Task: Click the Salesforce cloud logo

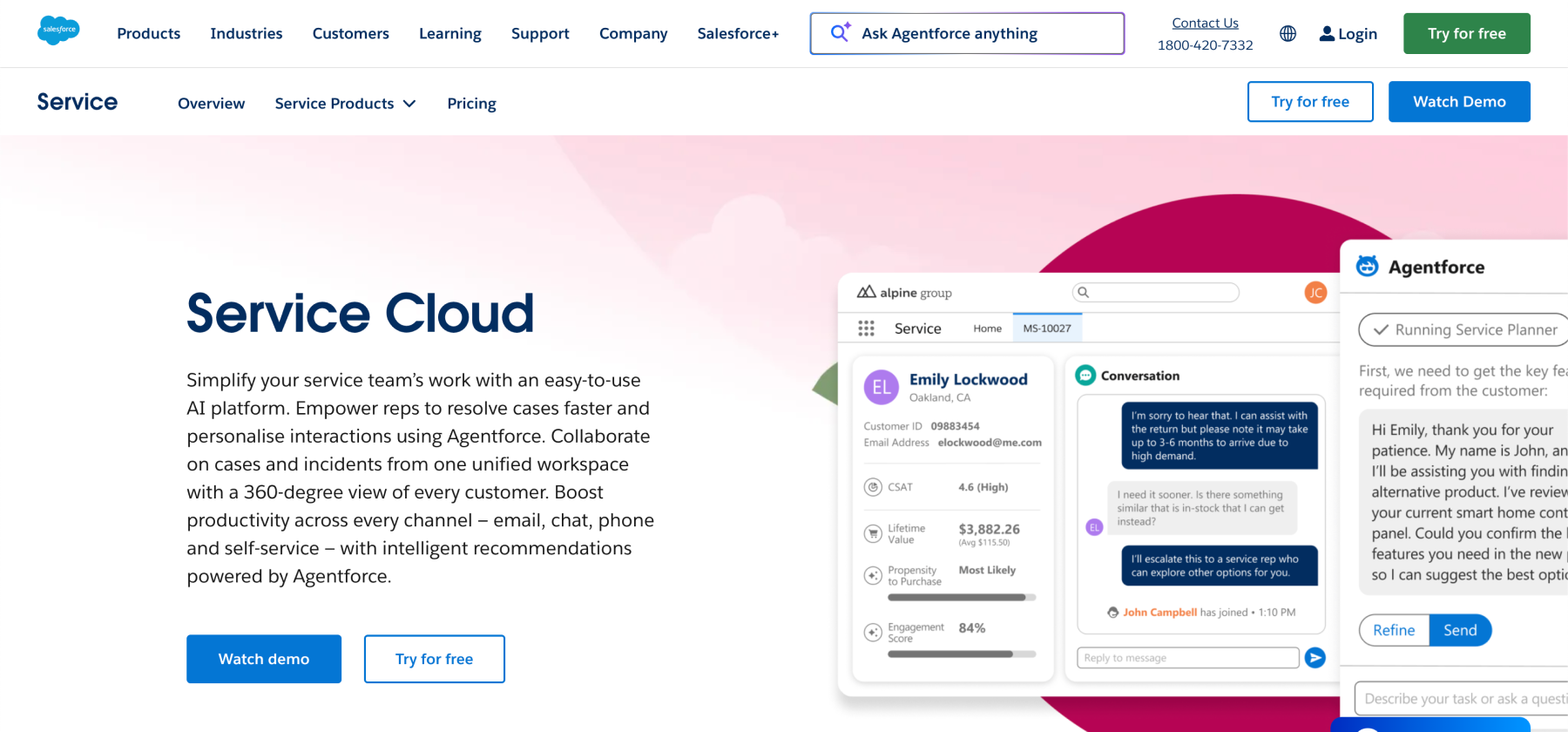Action: 58,30
